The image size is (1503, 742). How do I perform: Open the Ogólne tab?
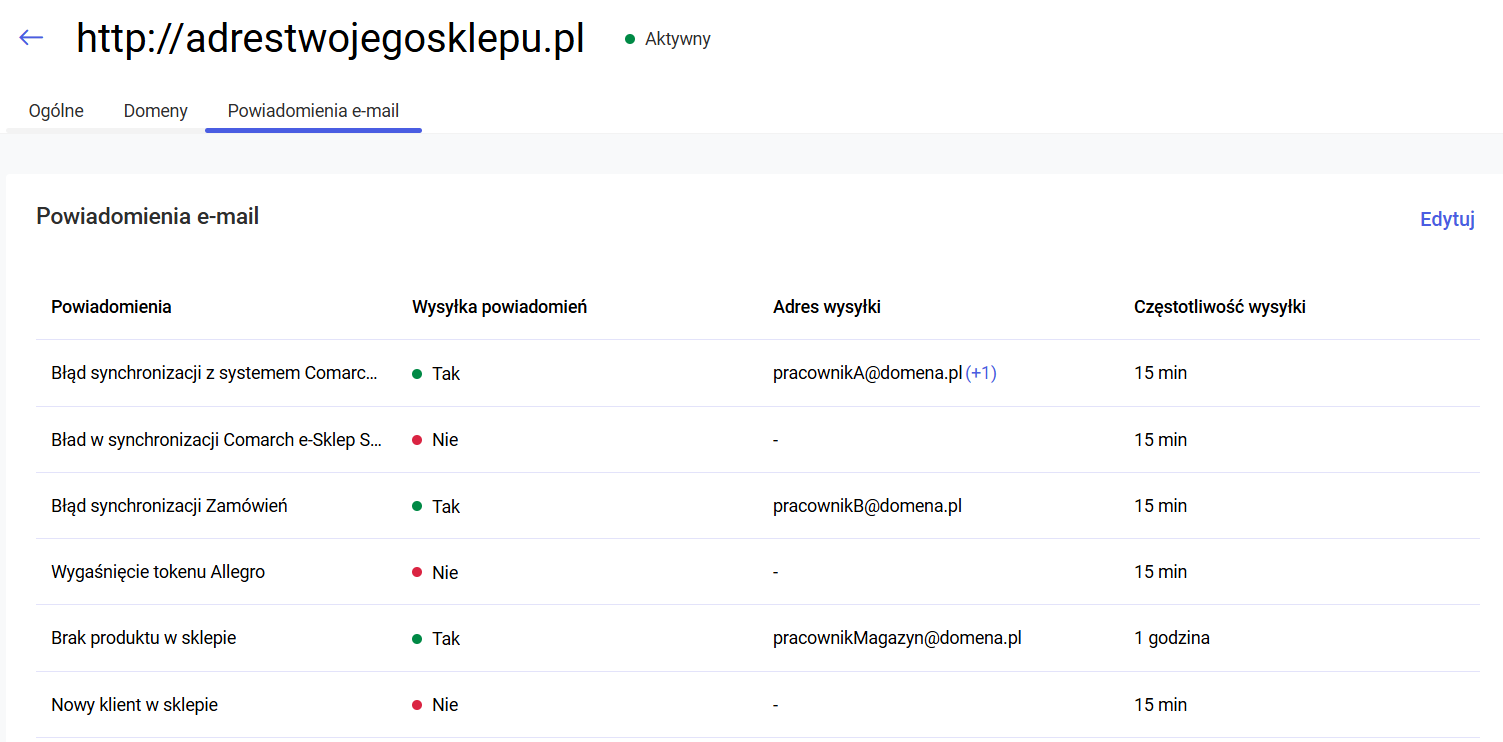(x=56, y=111)
